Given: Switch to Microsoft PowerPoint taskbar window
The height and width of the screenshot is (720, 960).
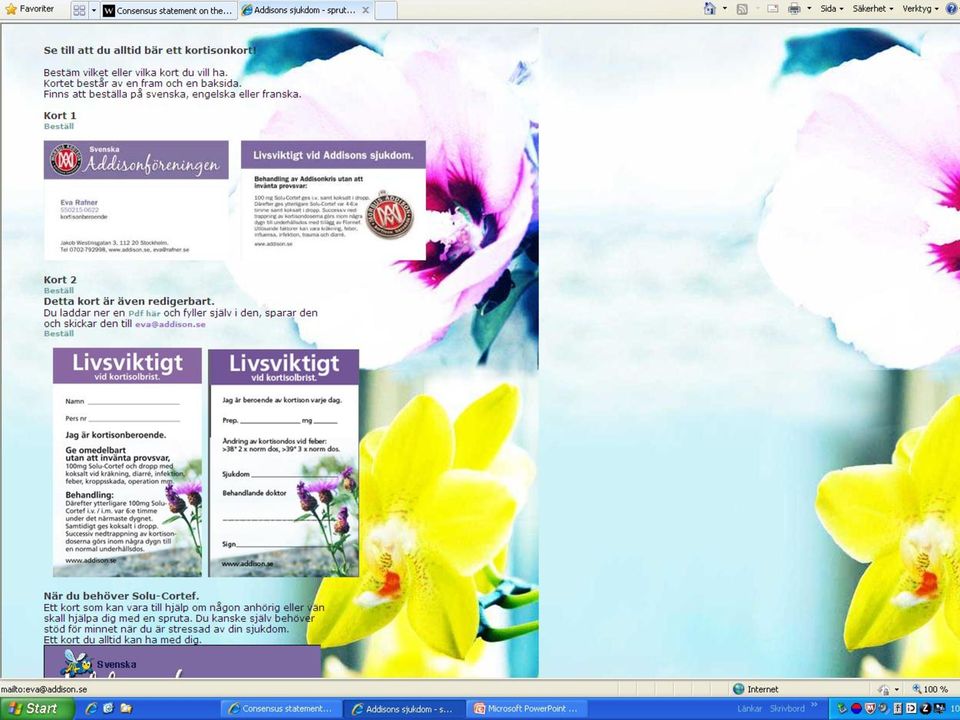Looking at the screenshot, I should [528, 709].
